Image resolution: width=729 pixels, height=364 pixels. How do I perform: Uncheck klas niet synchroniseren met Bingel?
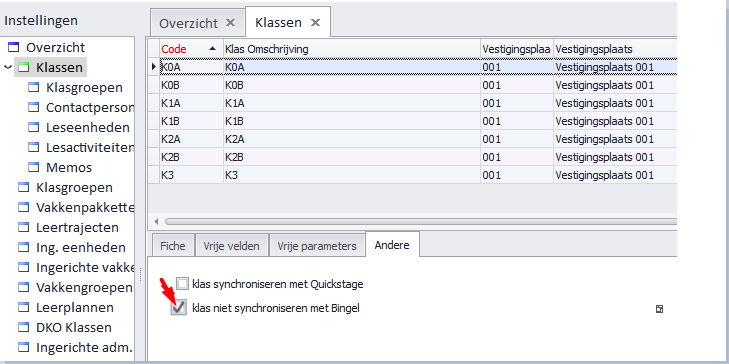click(x=178, y=308)
